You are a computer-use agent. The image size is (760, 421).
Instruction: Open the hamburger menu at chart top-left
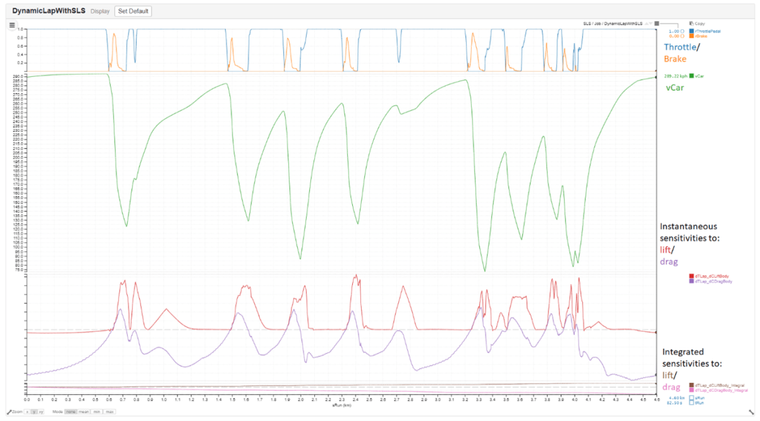tap(12, 25)
